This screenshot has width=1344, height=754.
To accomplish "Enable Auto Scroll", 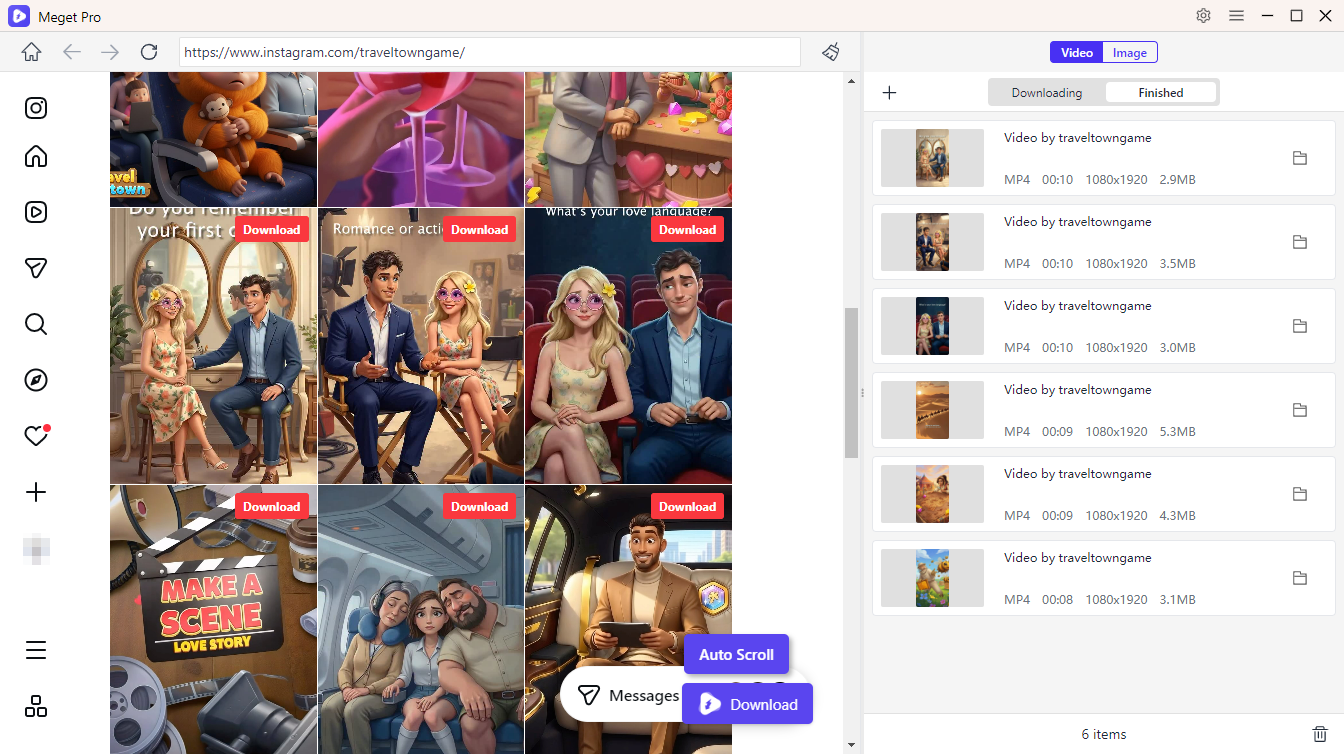I will [736, 653].
